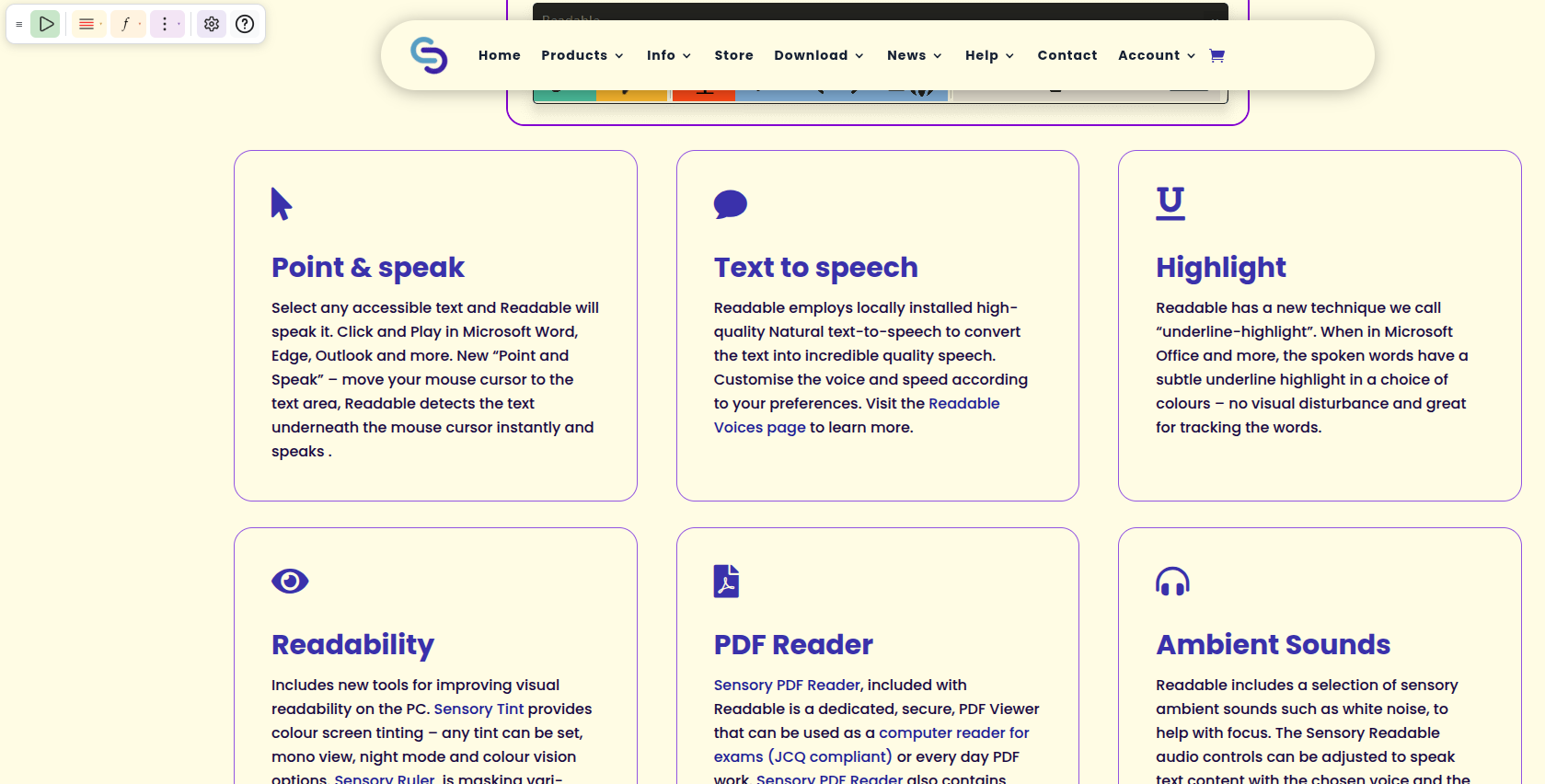Open the Download menu
The image size is (1545, 784).
click(x=811, y=55)
